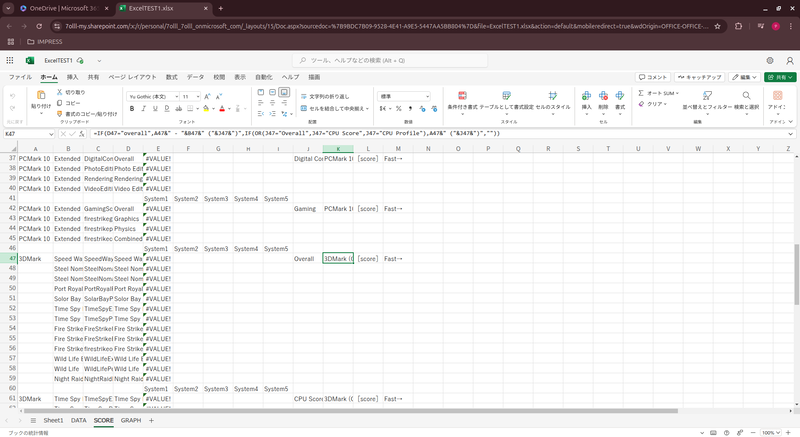
Task: Click Increase decimal places icon
Action: tap(422, 109)
